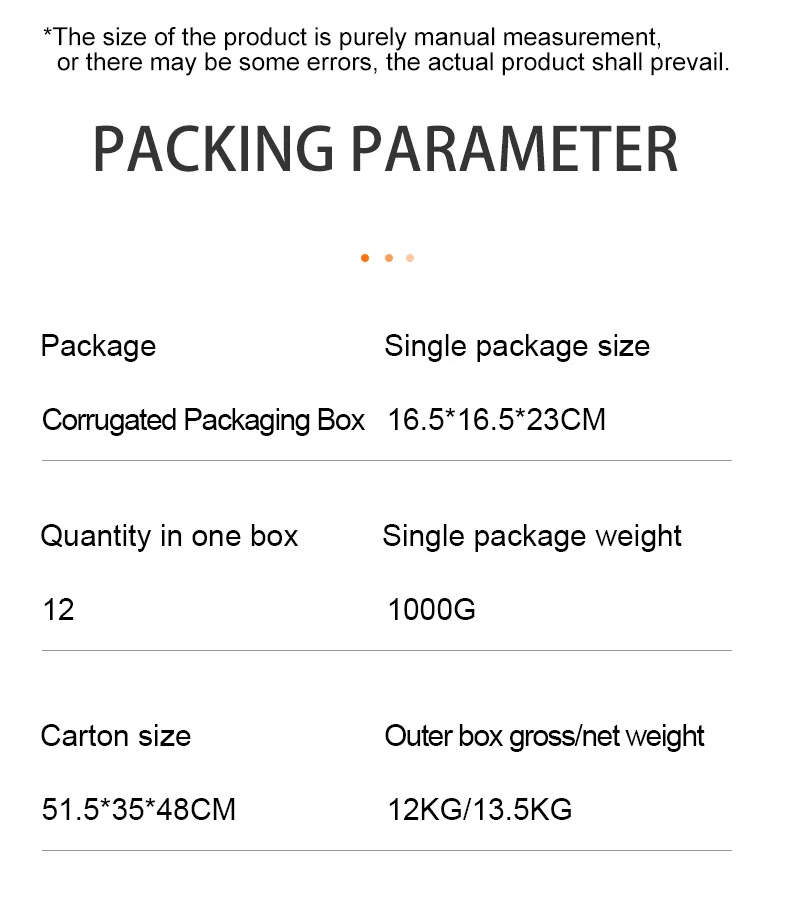Click the divider line below Corrugated Packaging Box
The width and height of the screenshot is (790, 903).
tap(386, 461)
